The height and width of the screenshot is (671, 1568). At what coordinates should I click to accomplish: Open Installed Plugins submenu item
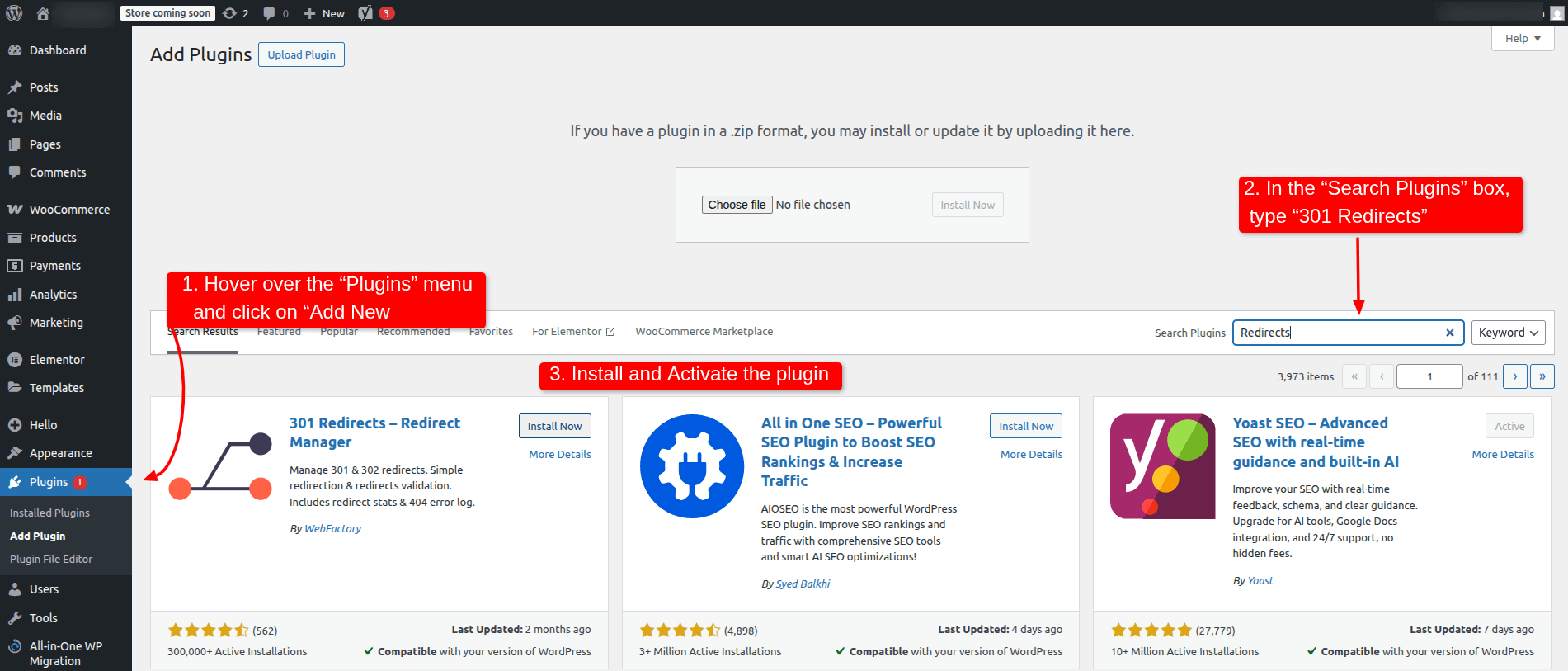coord(49,513)
